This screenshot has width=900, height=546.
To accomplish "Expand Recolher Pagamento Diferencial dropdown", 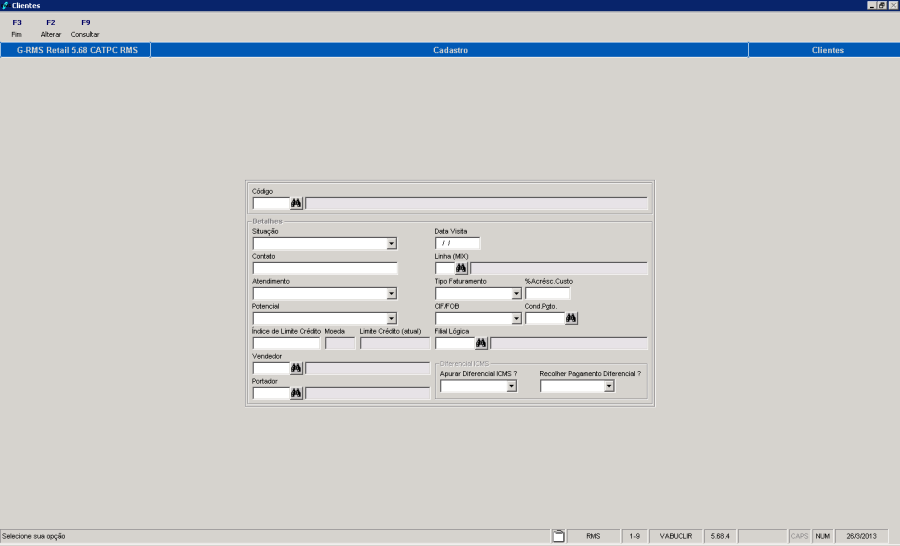I will pos(609,386).
